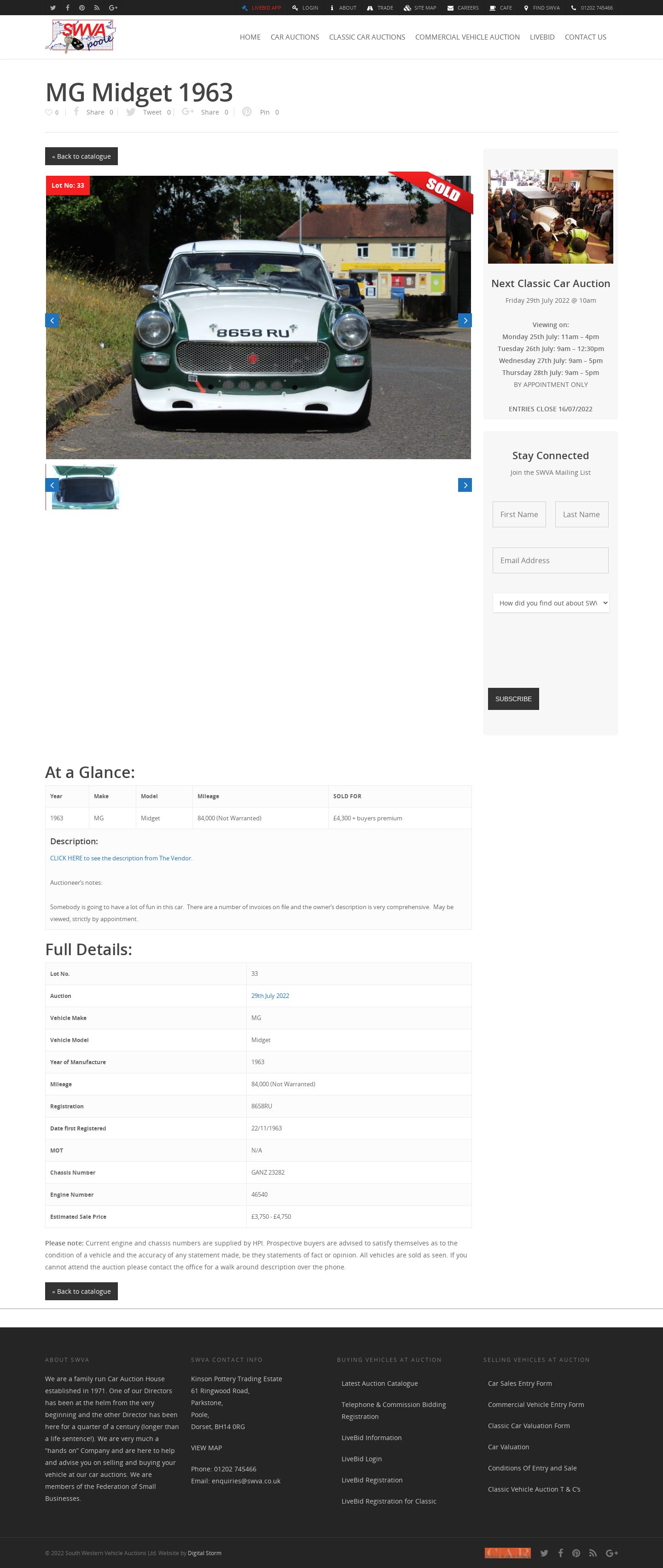Open the CAFE link in top bar
The height and width of the screenshot is (1568, 663).
point(501,8)
